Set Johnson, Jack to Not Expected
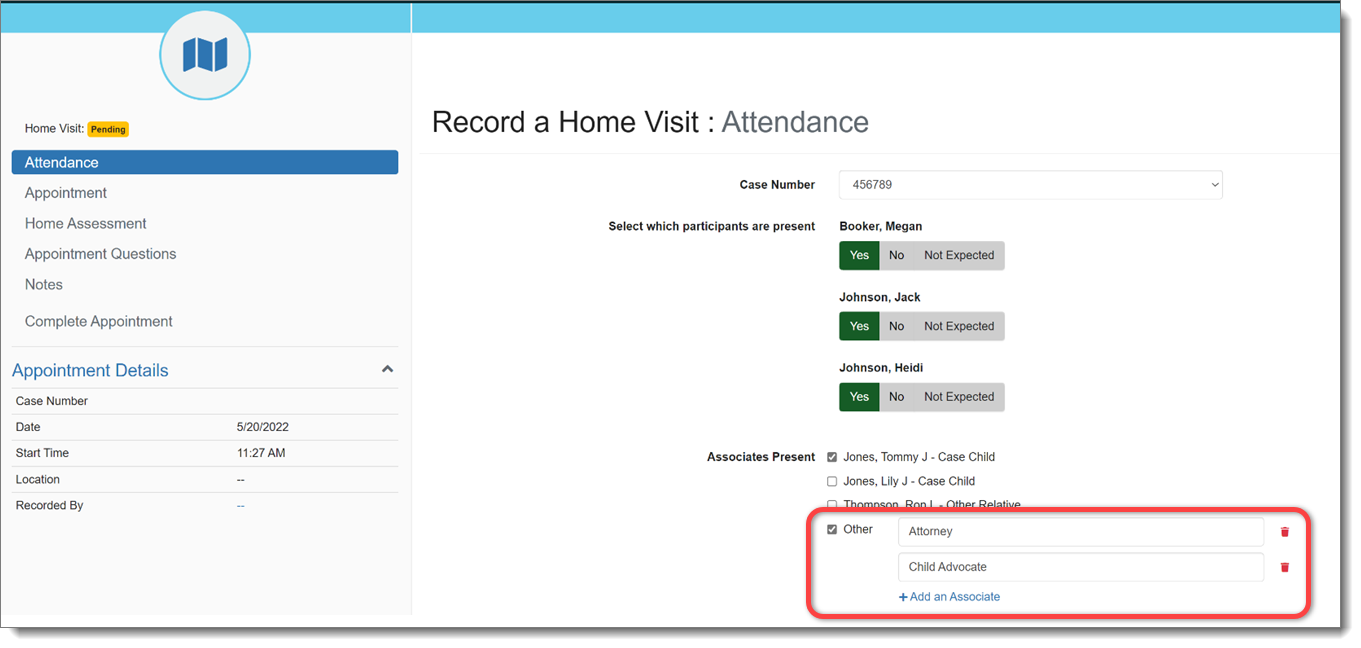Image resolution: width=1361 pixels, height=648 pixels. tap(958, 327)
